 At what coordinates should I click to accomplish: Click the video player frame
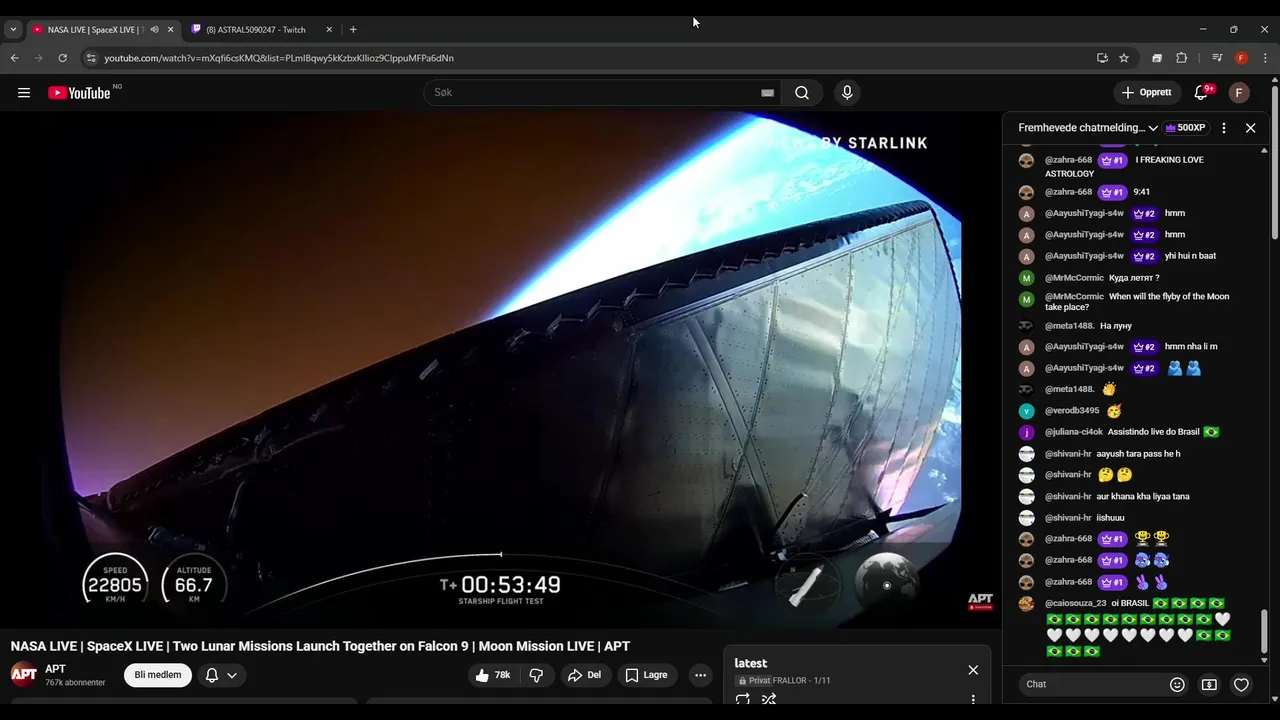[x=501, y=370]
